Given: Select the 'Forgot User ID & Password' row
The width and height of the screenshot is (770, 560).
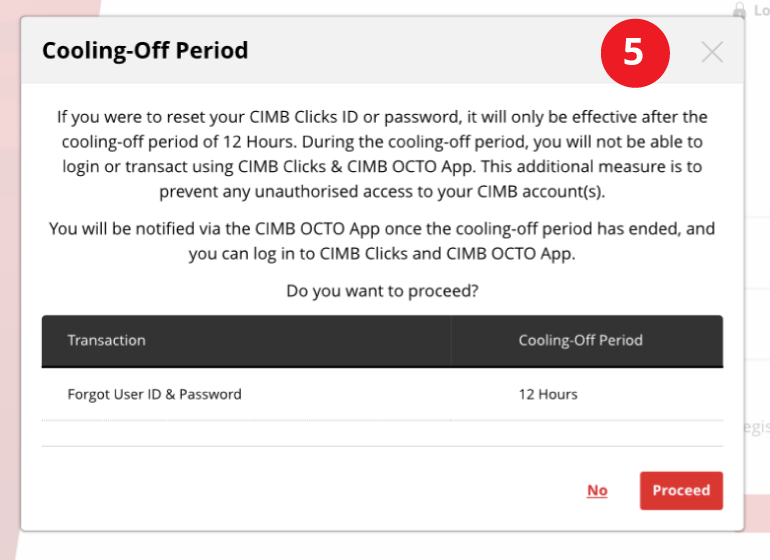Looking at the screenshot, I should coord(382,394).
